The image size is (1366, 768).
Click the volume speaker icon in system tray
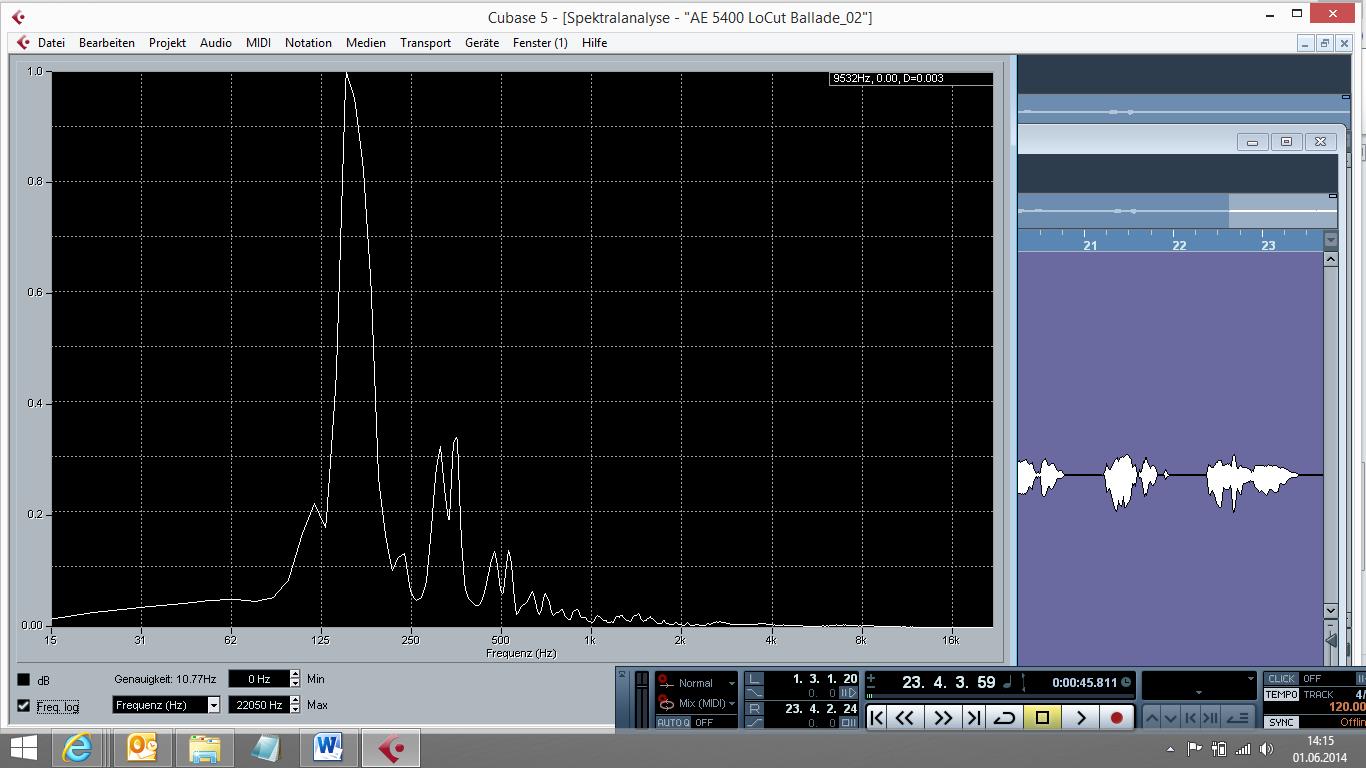click(1268, 748)
